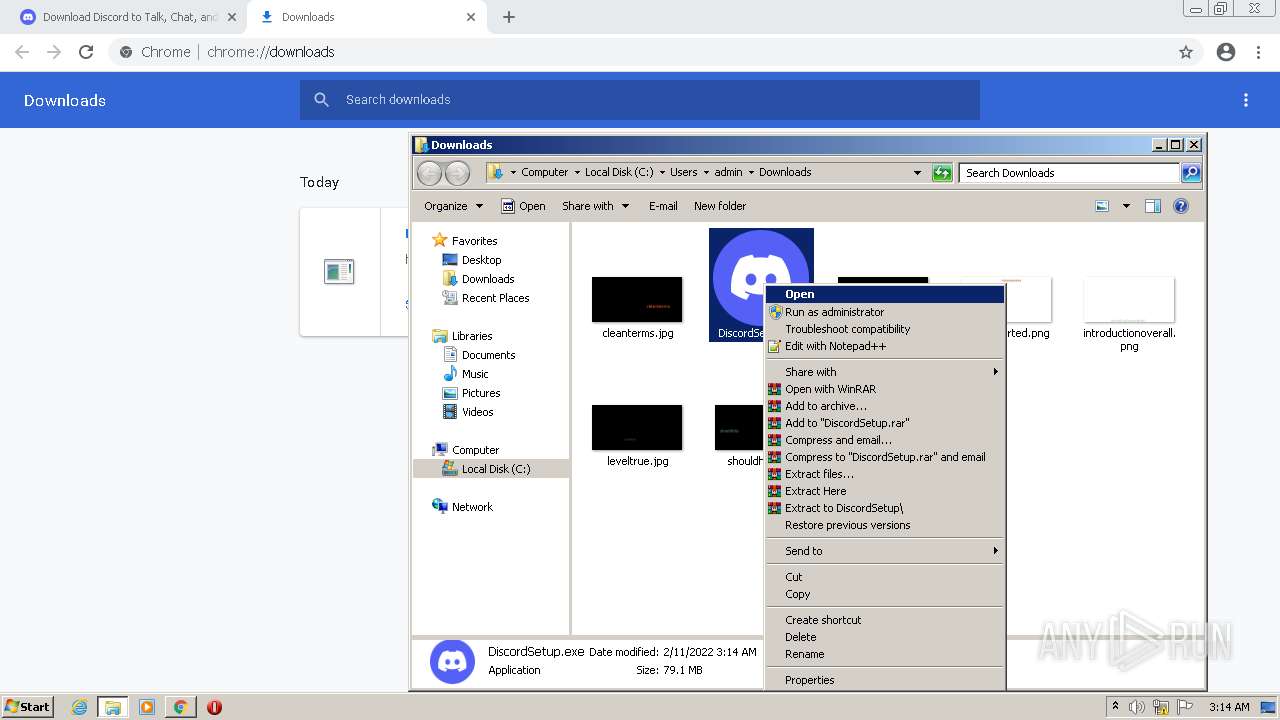Choose Run as administrator

click(885, 312)
